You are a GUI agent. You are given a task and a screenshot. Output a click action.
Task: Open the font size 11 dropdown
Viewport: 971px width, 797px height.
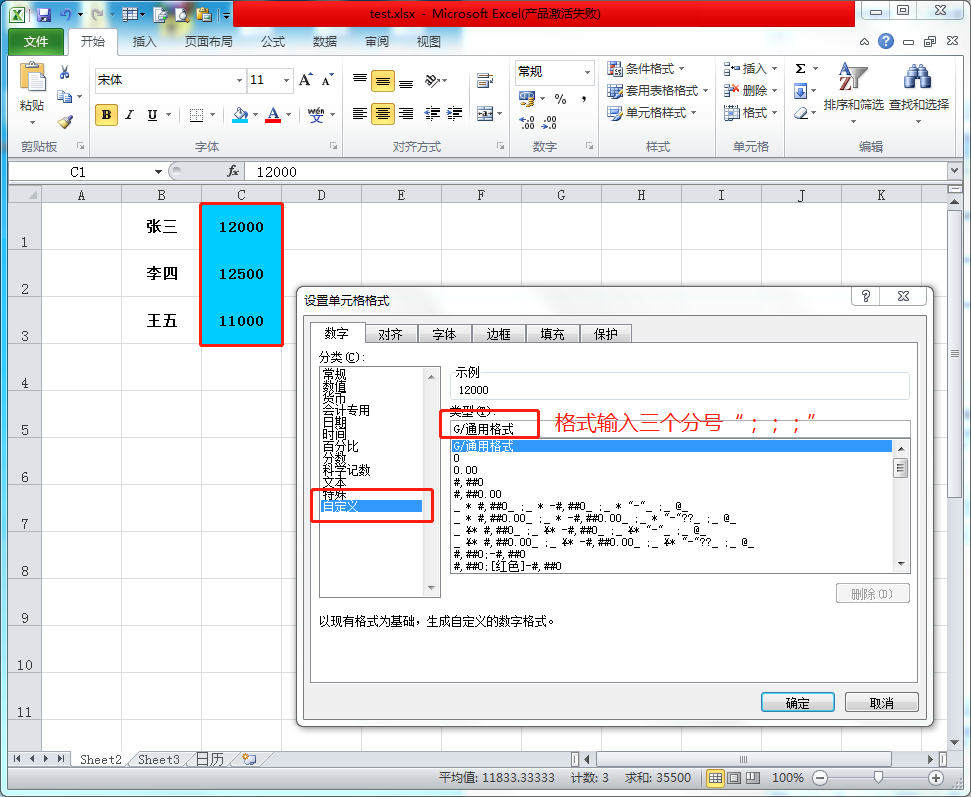pos(285,81)
